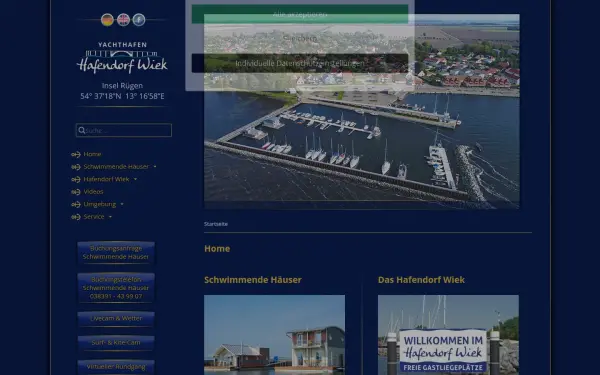
Task: Click the Willkommen im Hafendorf Wiek photo
Action: [x=448, y=335]
